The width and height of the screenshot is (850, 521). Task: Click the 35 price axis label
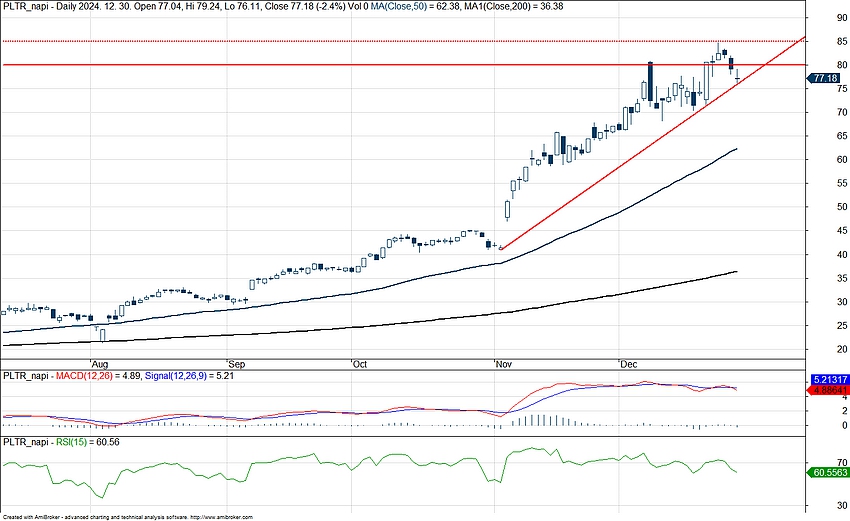point(842,279)
